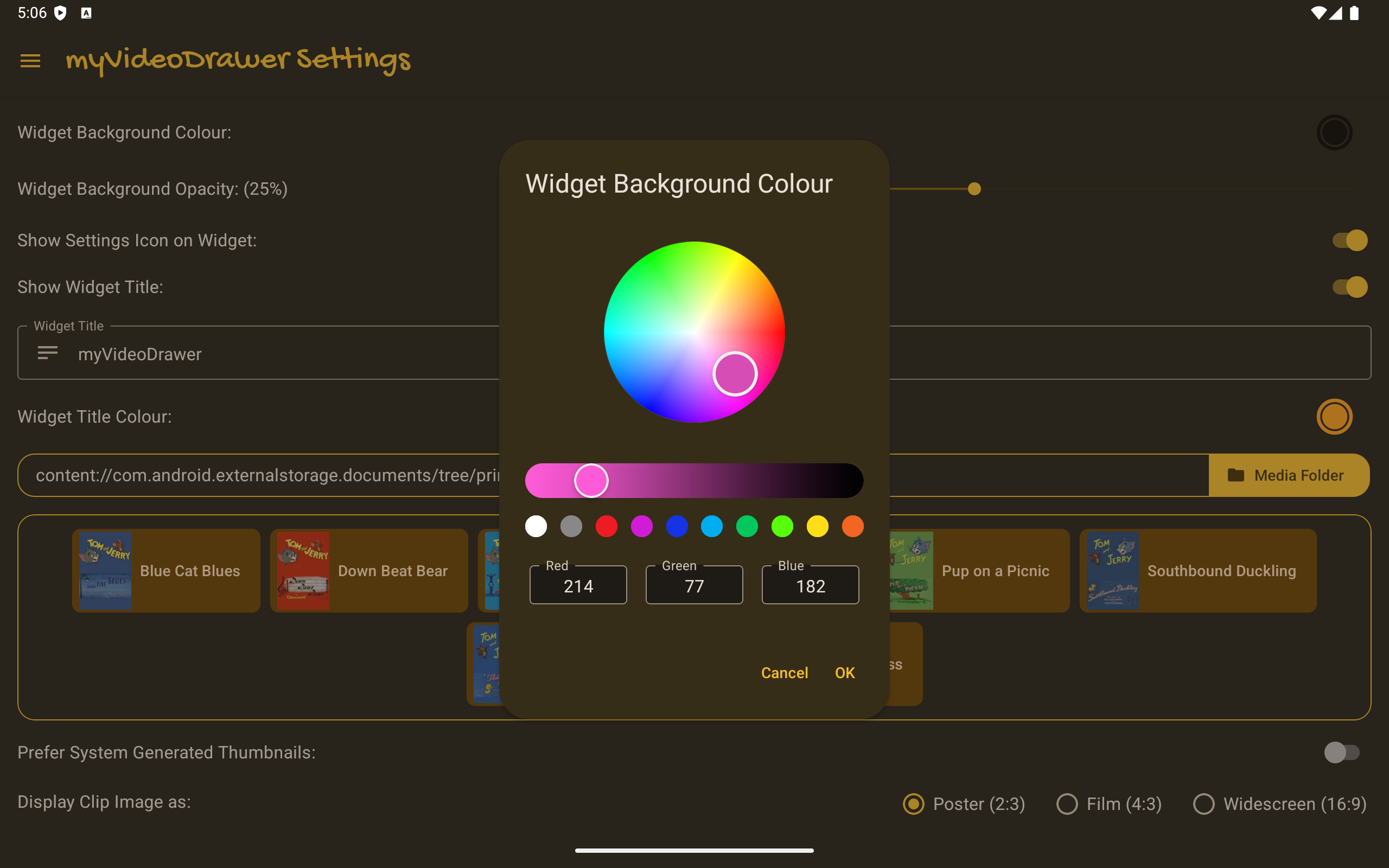The width and height of the screenshot is (1389, 868).
Task: Open the hamburger navigation menu
Action: pos(30,61)
